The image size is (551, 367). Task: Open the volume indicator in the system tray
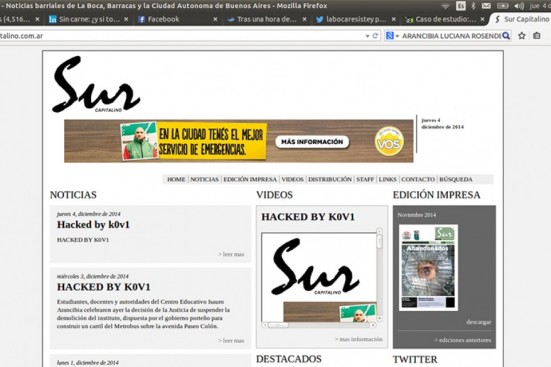point(519,6)
